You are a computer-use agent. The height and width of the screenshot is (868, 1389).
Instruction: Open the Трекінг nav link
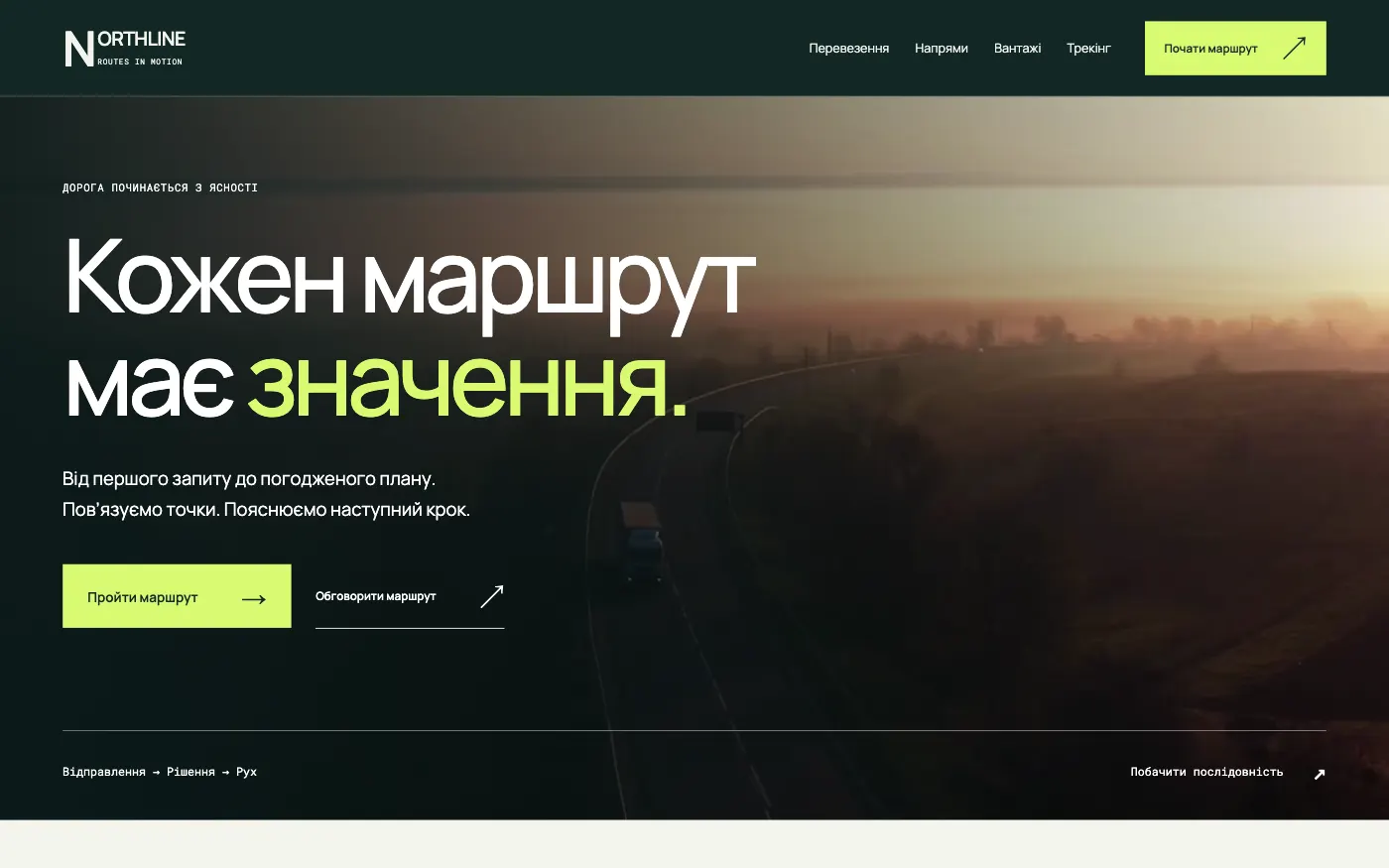tap(1088, 48)
